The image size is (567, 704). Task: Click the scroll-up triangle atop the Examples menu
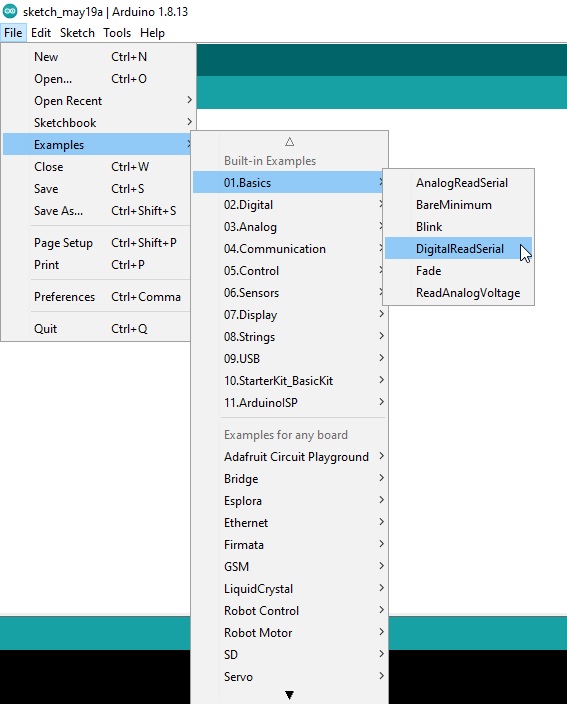pyautogui.click(x=290, y=142)
